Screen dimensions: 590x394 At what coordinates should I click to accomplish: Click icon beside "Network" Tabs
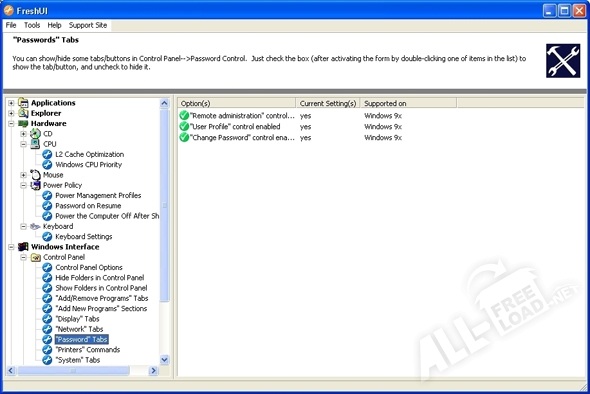pyautogui.click(x=47, y=329)
